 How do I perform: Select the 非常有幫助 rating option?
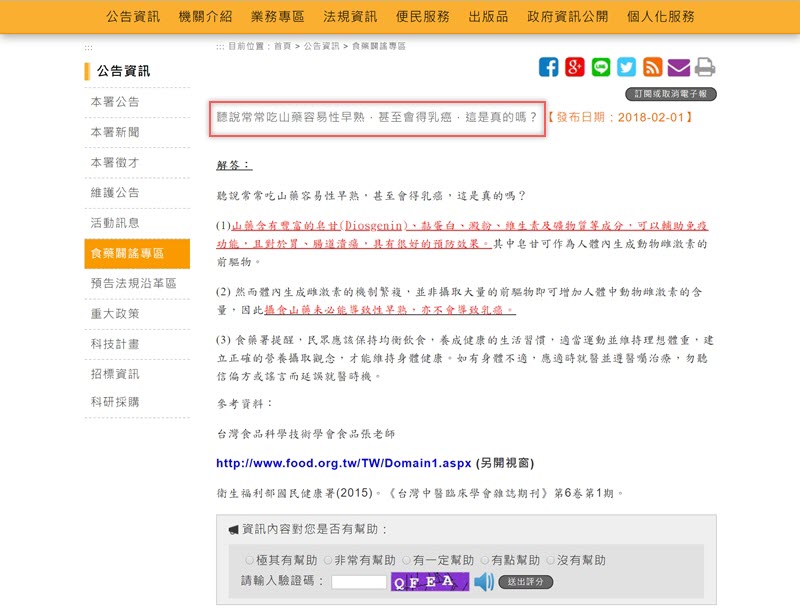tap(328, 561)
